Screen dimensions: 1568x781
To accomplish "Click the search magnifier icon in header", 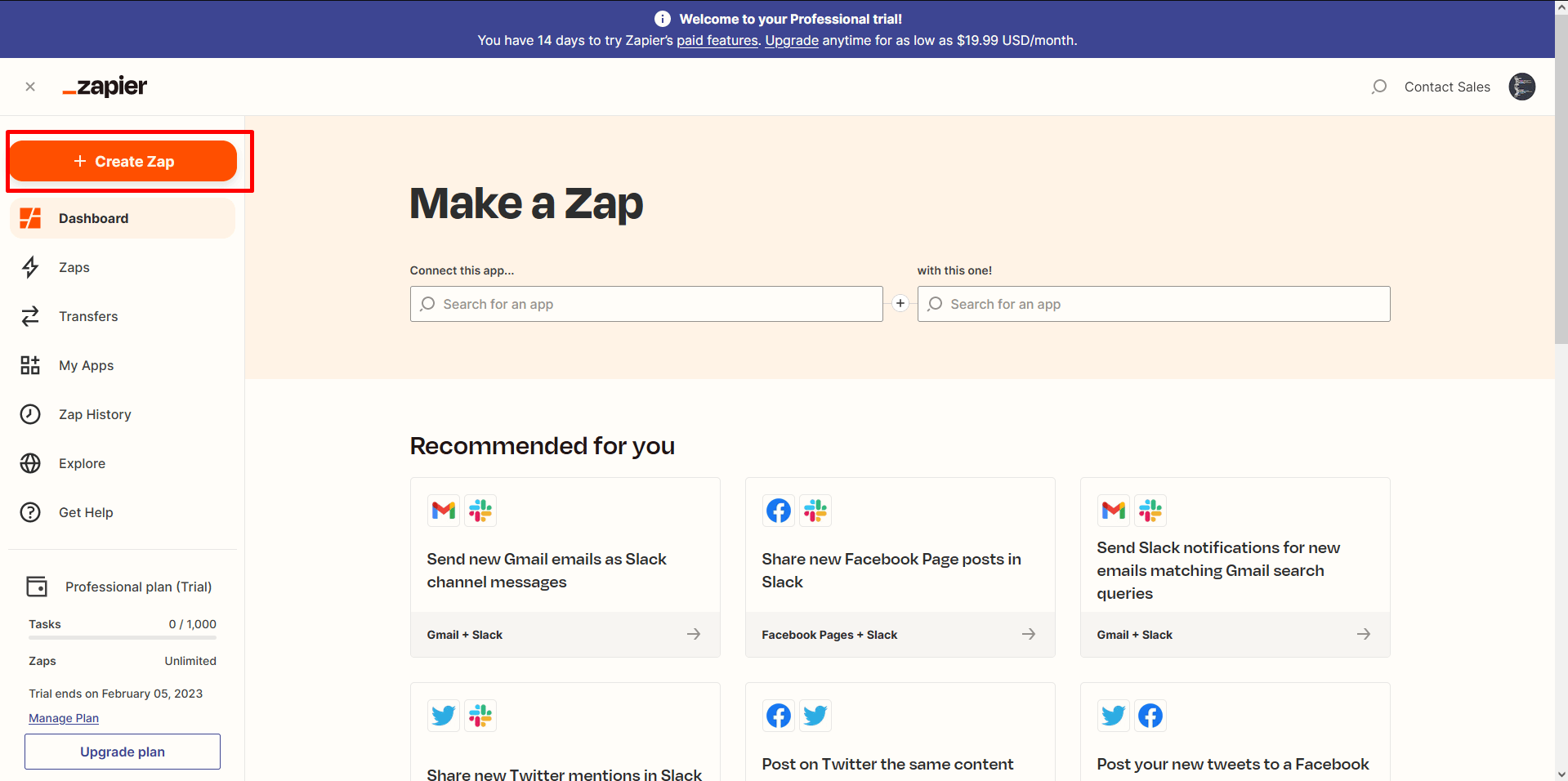I will 1379,87.
